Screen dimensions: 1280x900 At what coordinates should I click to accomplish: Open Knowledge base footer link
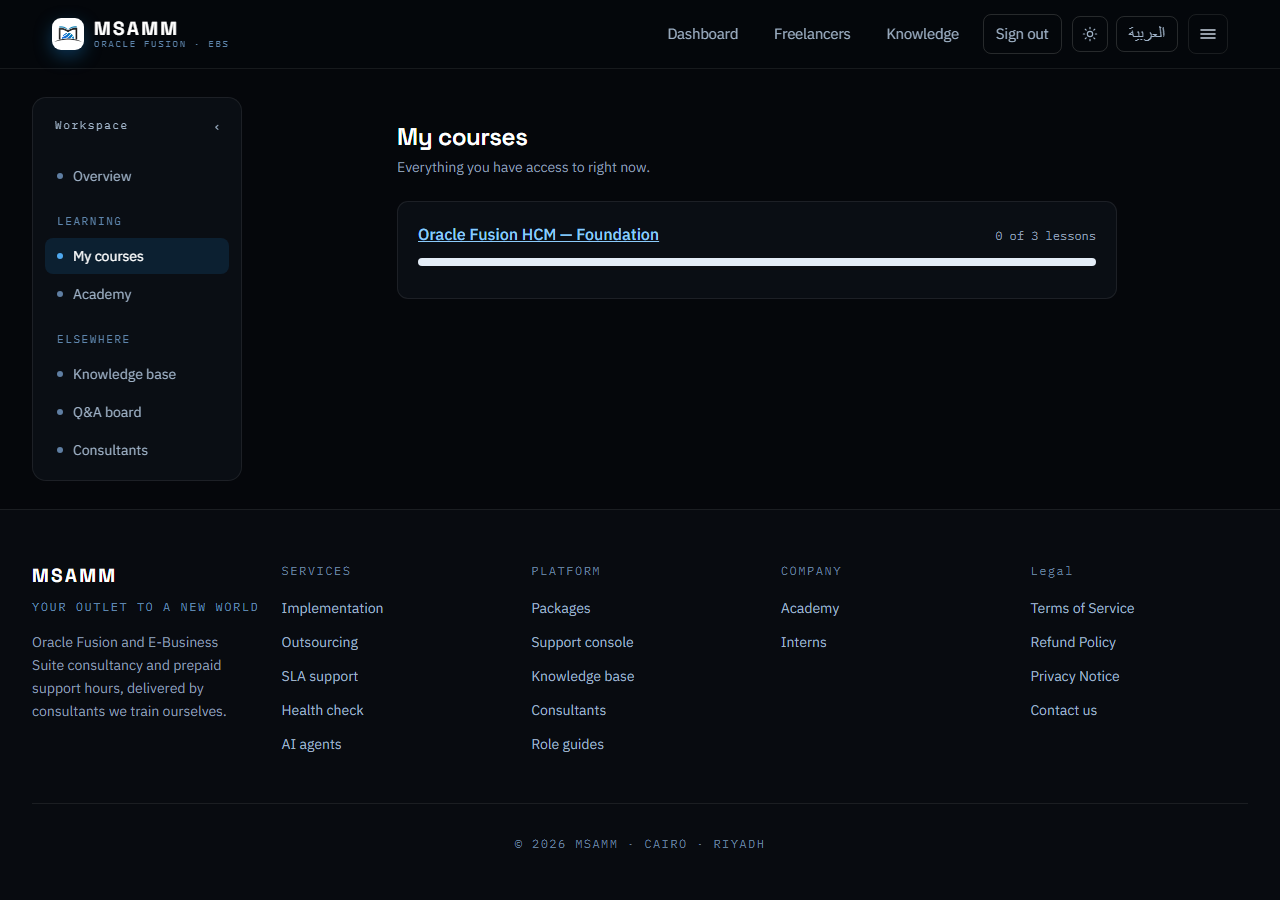[583, 676]
